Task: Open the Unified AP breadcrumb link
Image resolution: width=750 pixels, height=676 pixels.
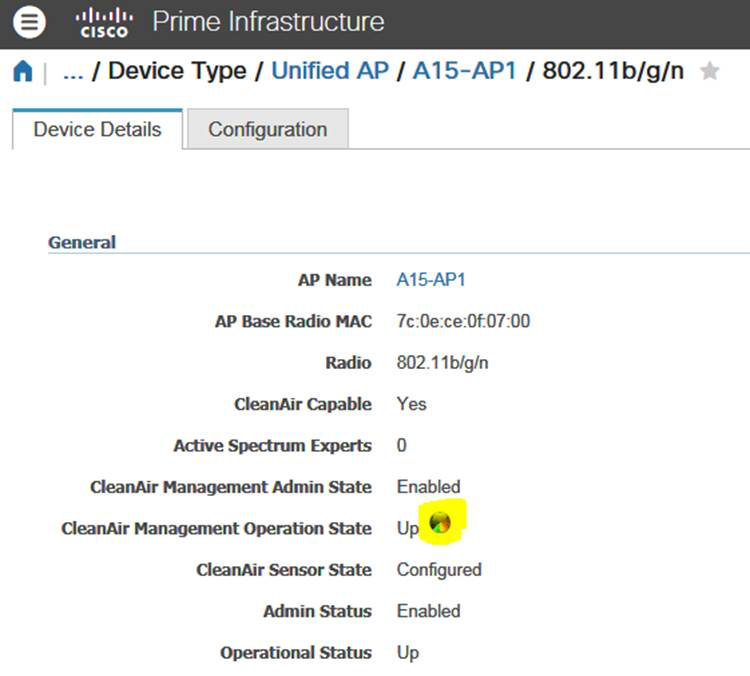Action: click(x=330, y=71)
